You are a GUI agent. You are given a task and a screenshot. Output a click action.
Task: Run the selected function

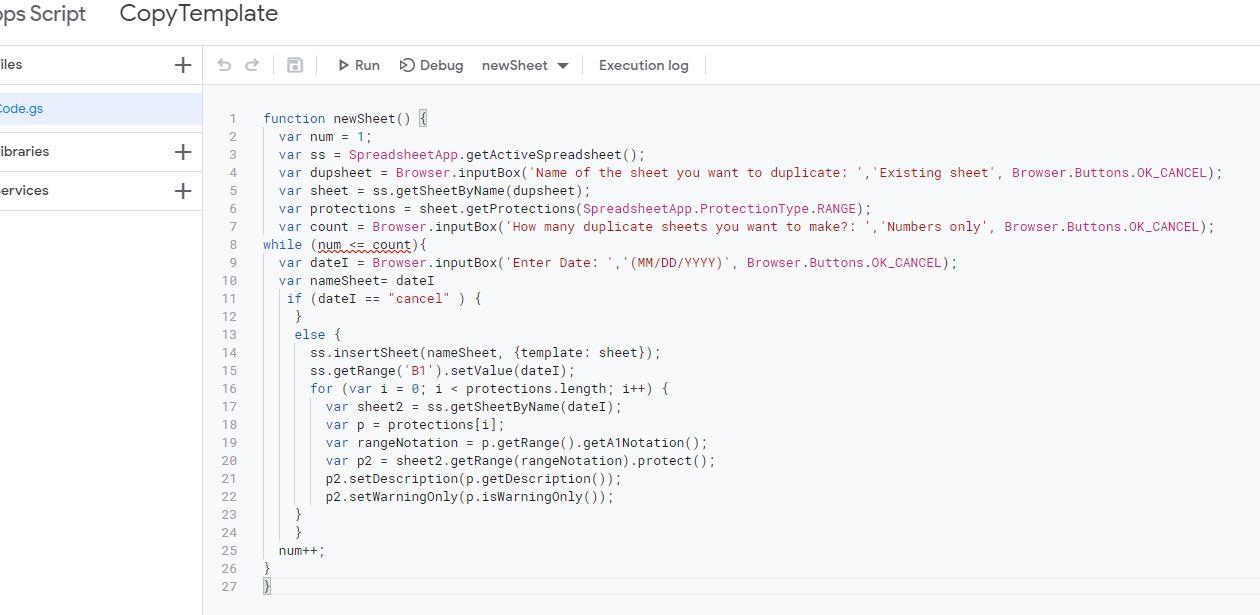[358, 65]
